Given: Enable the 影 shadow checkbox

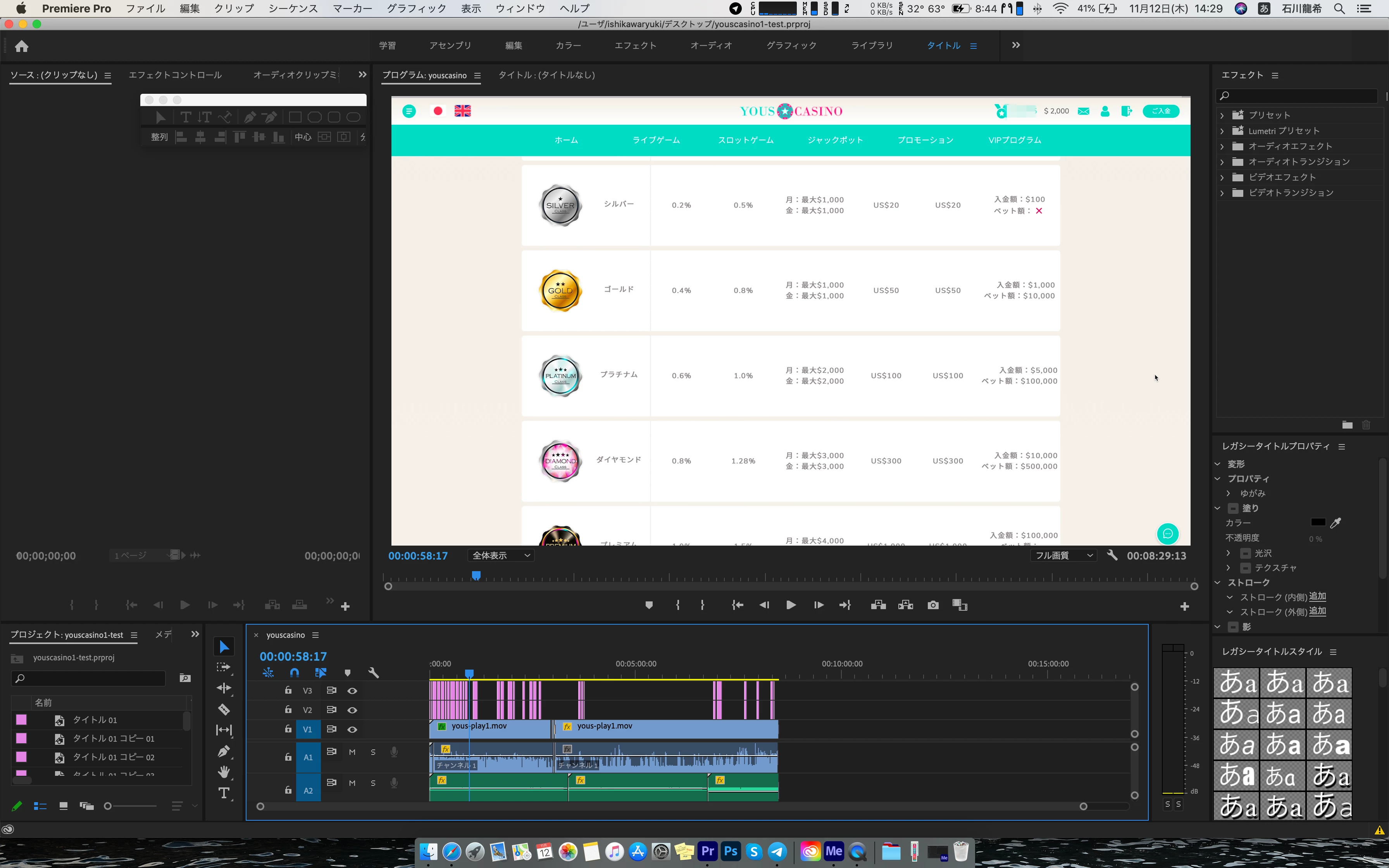Looking at the screenshot, I should coord(1232,627).
